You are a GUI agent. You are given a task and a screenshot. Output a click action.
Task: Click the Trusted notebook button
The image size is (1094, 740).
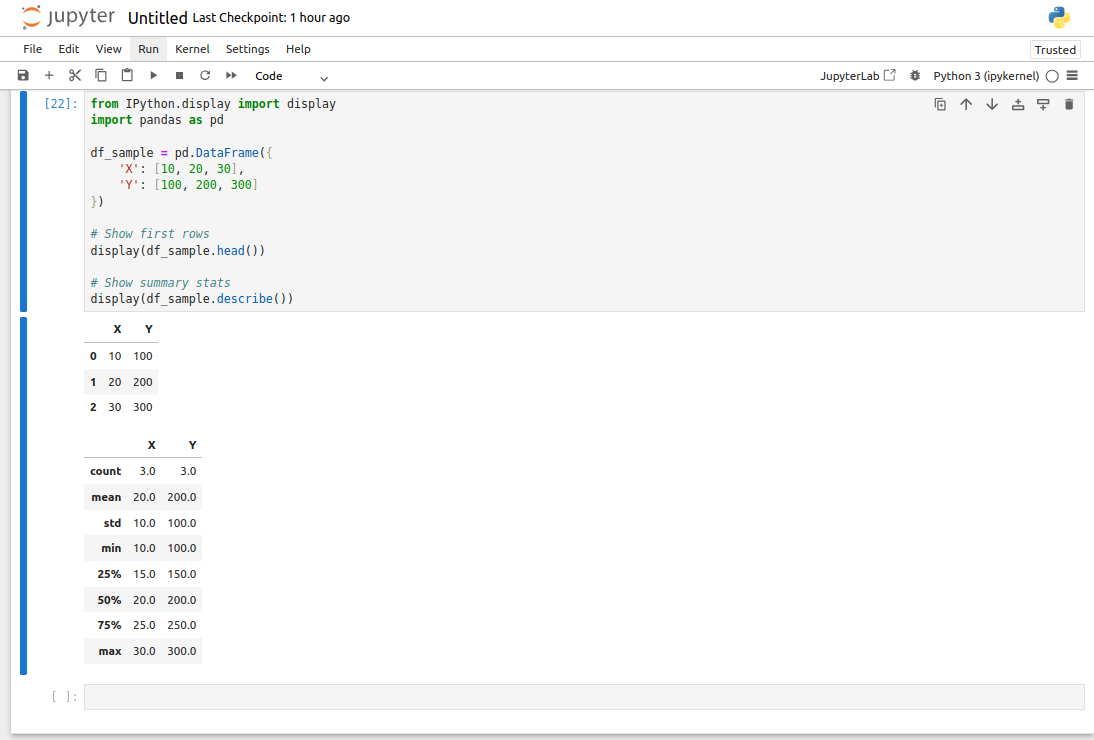point(1055,50)
